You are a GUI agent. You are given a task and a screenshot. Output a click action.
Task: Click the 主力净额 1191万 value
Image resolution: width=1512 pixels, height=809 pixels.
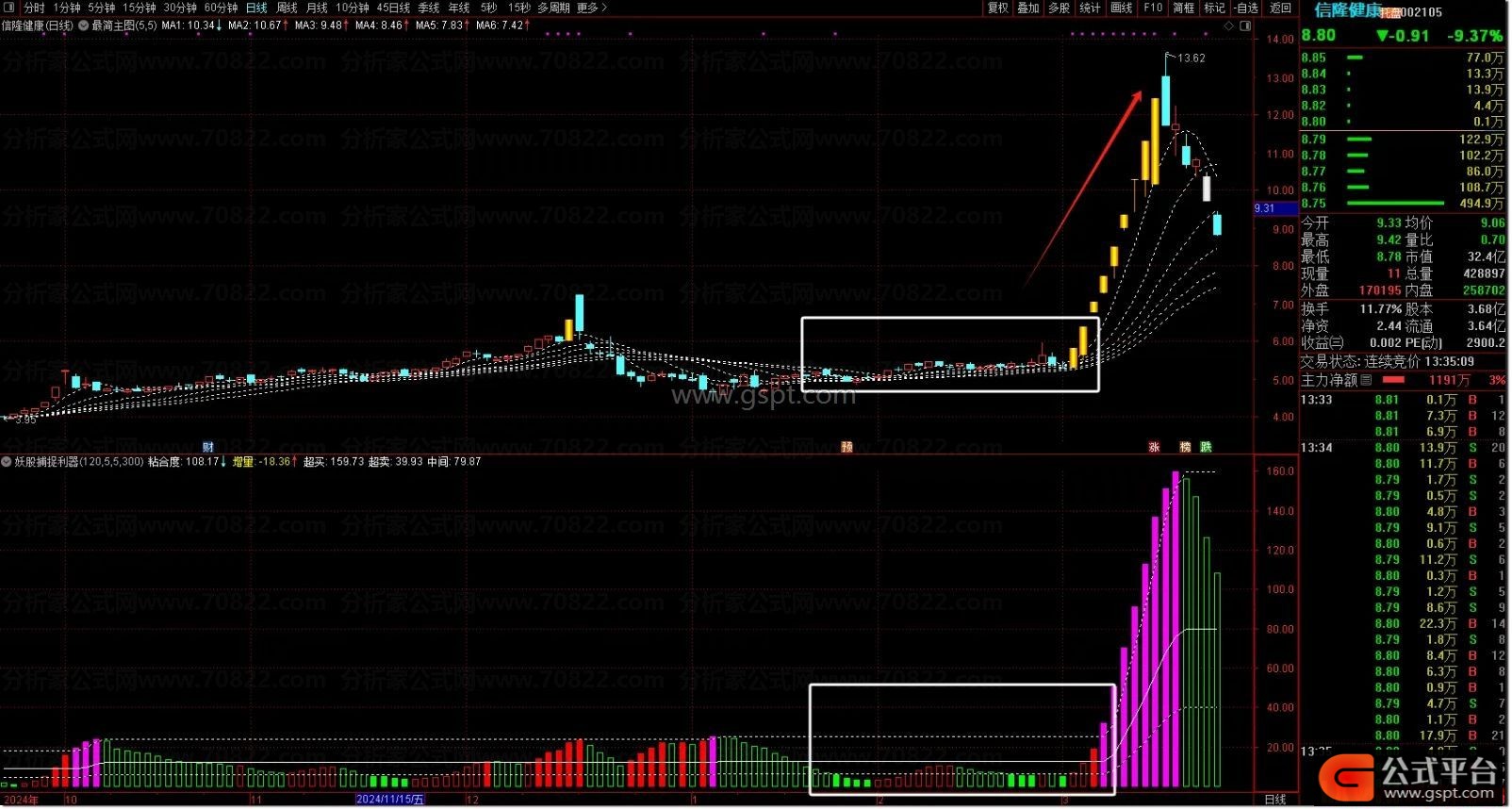pyautogui.click(x=1449, y=380)
